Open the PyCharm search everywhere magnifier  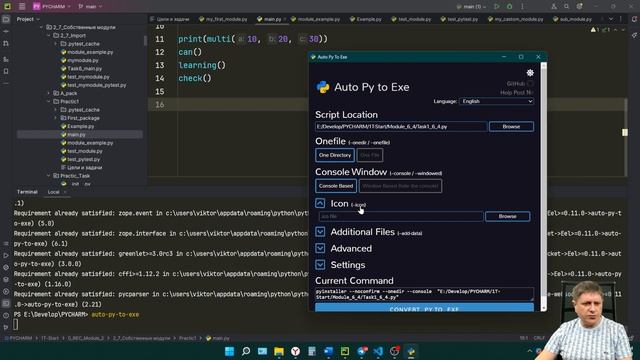(567, 7)
